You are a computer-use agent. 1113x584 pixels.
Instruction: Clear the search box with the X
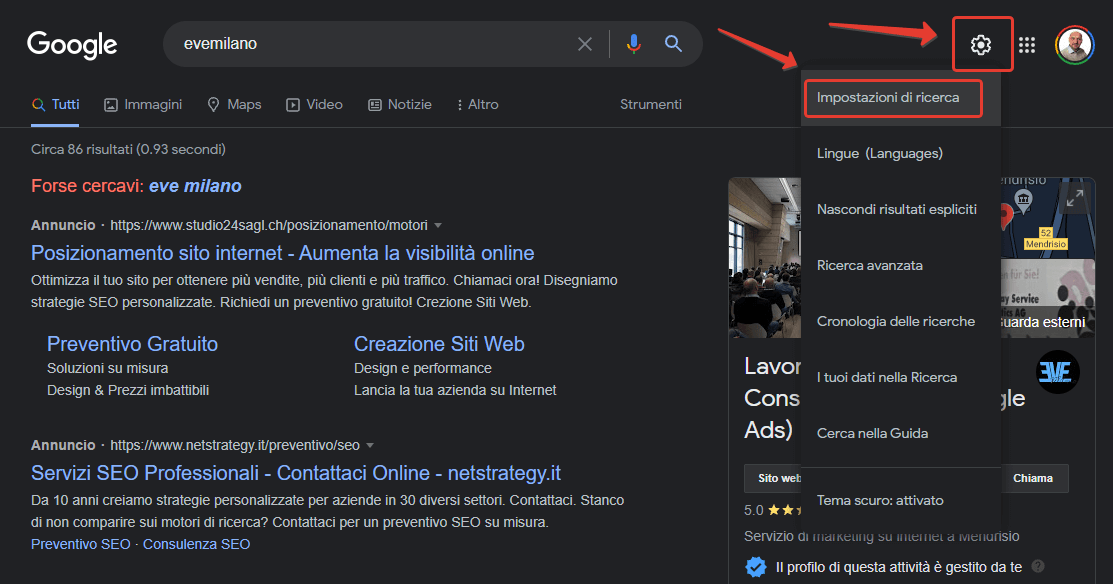(585, 44)
